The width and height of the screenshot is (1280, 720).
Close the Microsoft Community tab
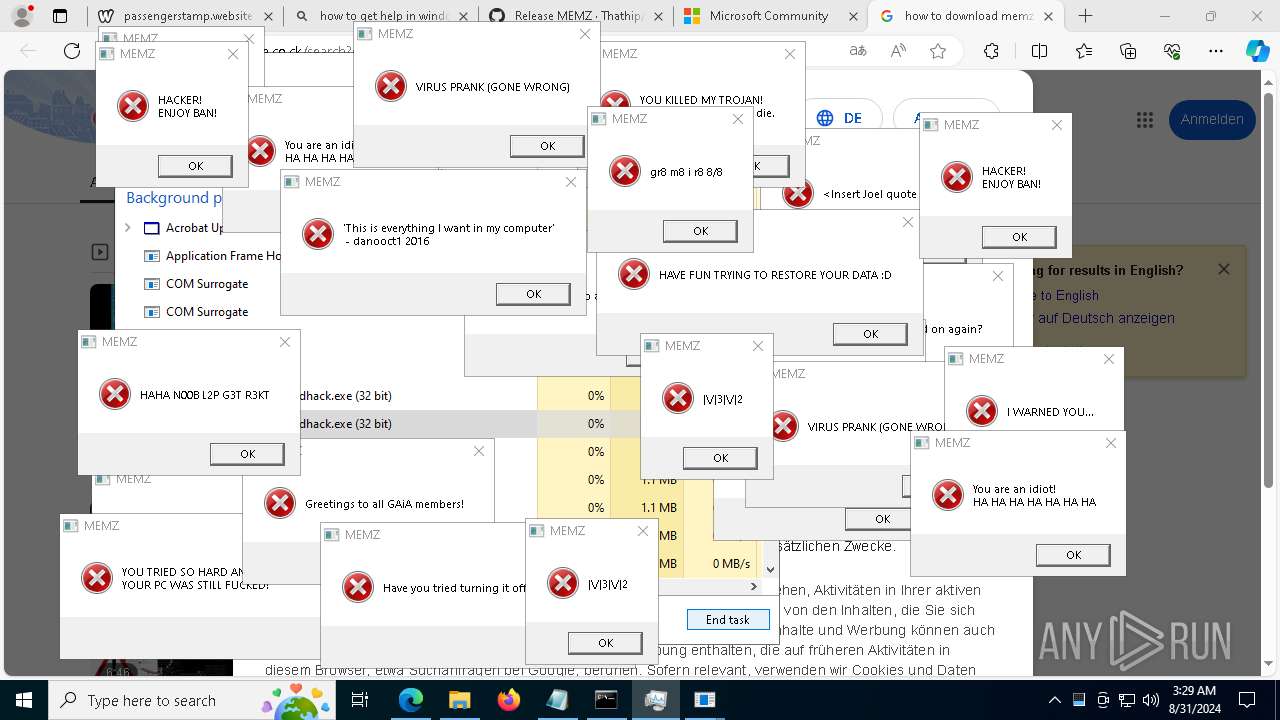tap(852, 16)
